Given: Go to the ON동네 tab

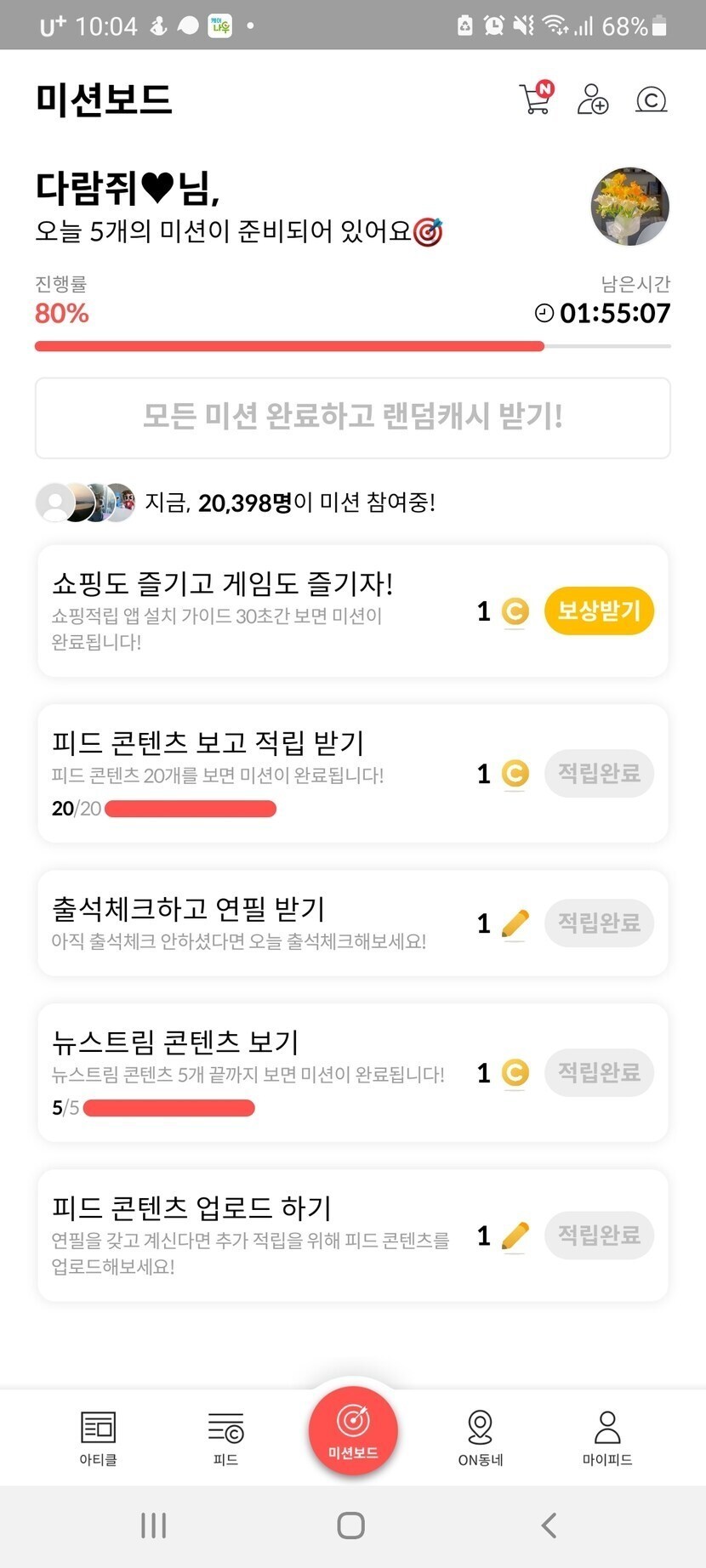Looking at the screenshot, I should pyautogui.click(x=481, y=1438).
